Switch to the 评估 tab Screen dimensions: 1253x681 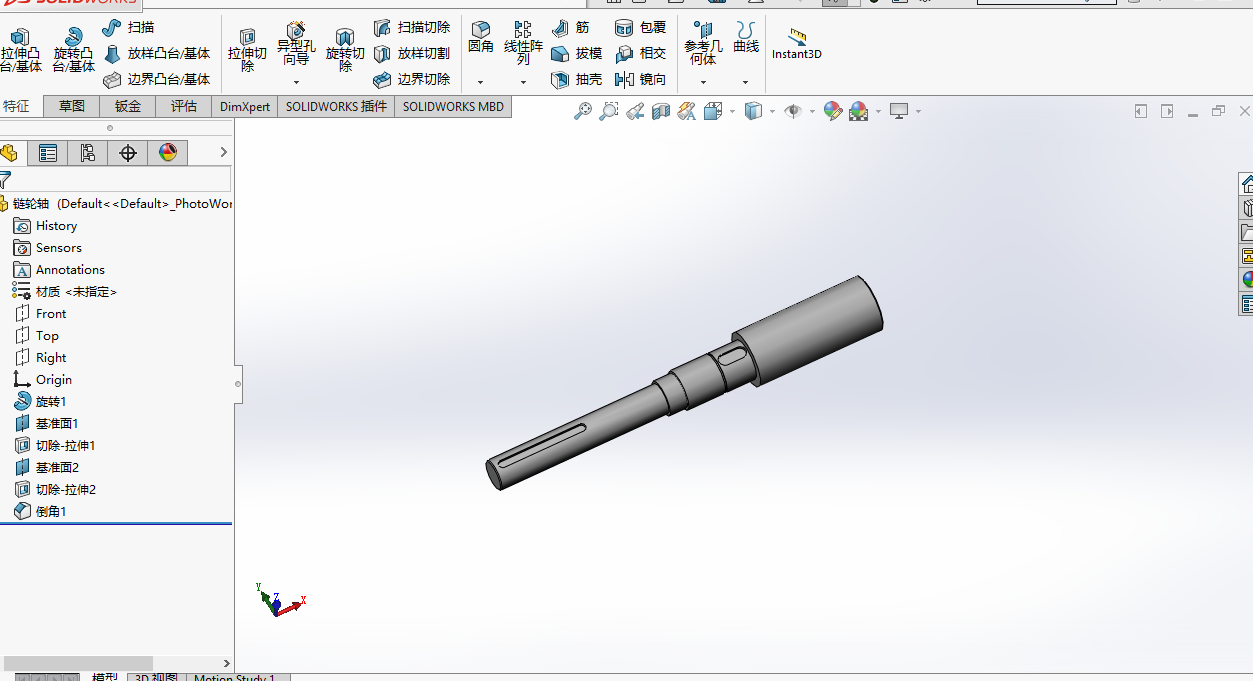(184, 106)
